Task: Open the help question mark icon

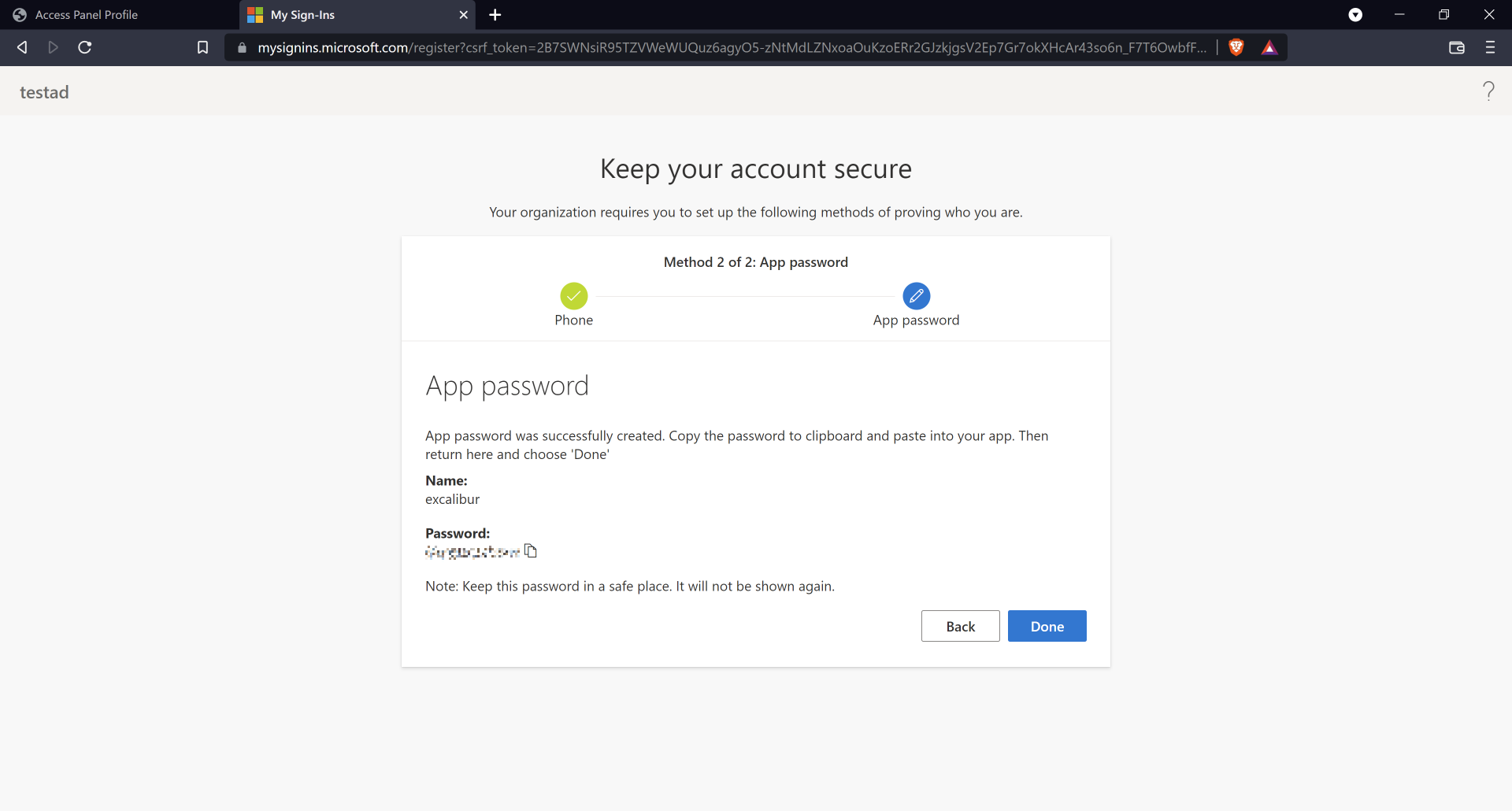Action: pyautogui.click(x=1488, y=91)
